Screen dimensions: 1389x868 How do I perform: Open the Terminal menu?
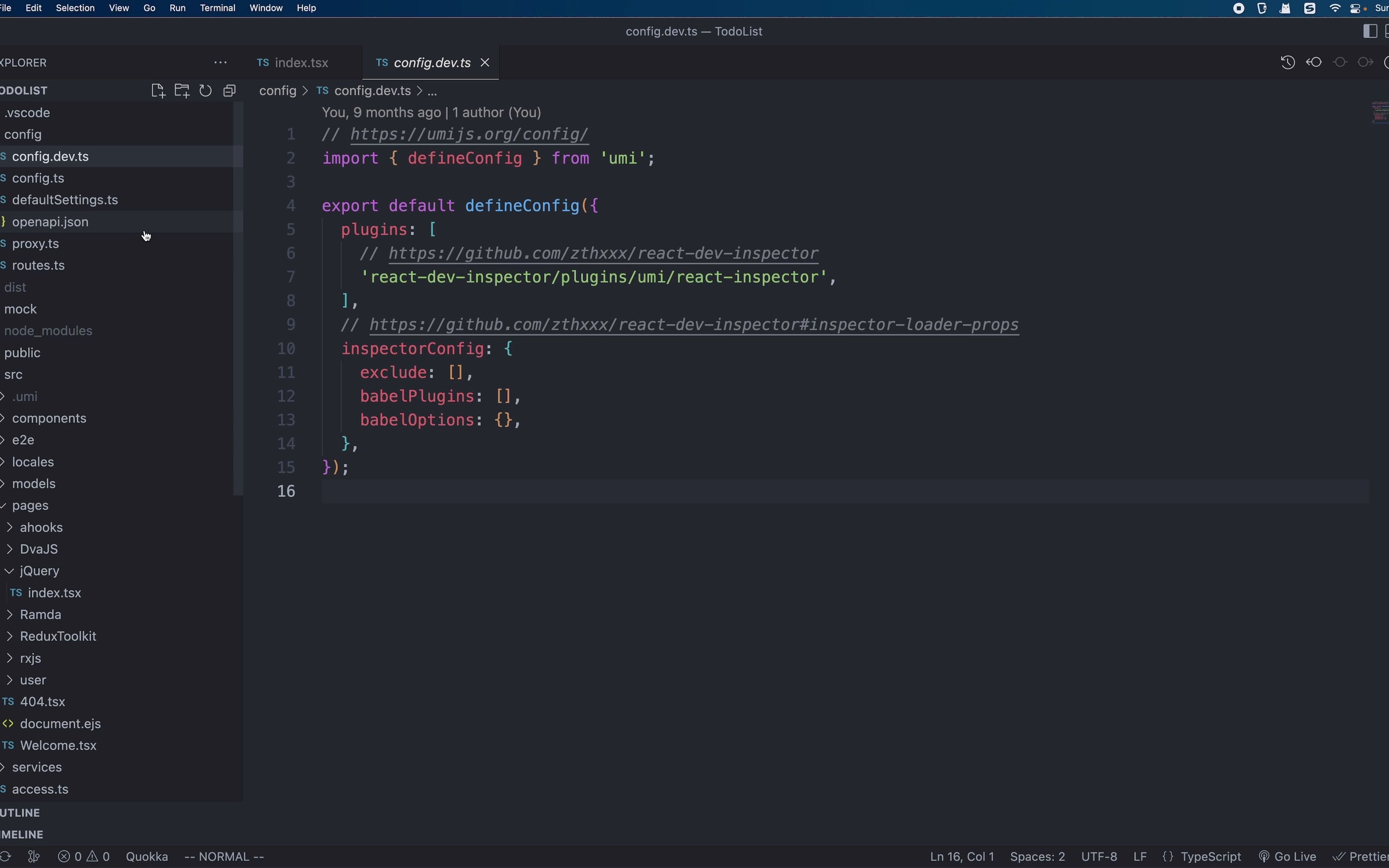pos(217,8)
